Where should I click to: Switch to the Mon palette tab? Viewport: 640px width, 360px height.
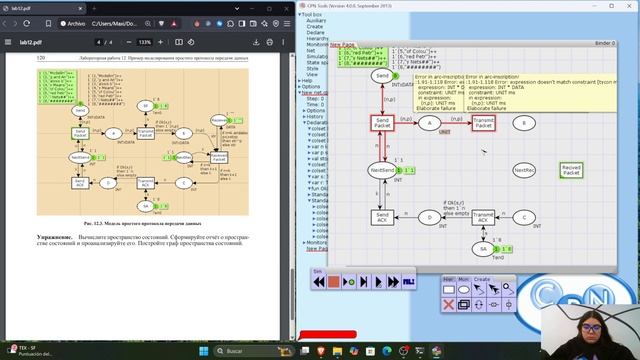click(463, 279)
